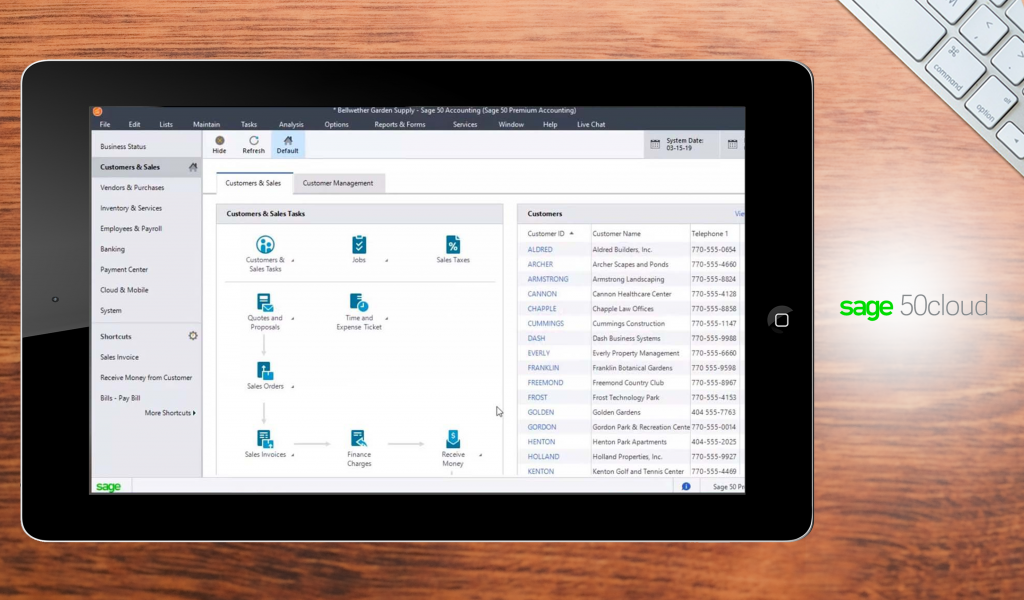Open the Sales Taxes task icon

[452, 246]
